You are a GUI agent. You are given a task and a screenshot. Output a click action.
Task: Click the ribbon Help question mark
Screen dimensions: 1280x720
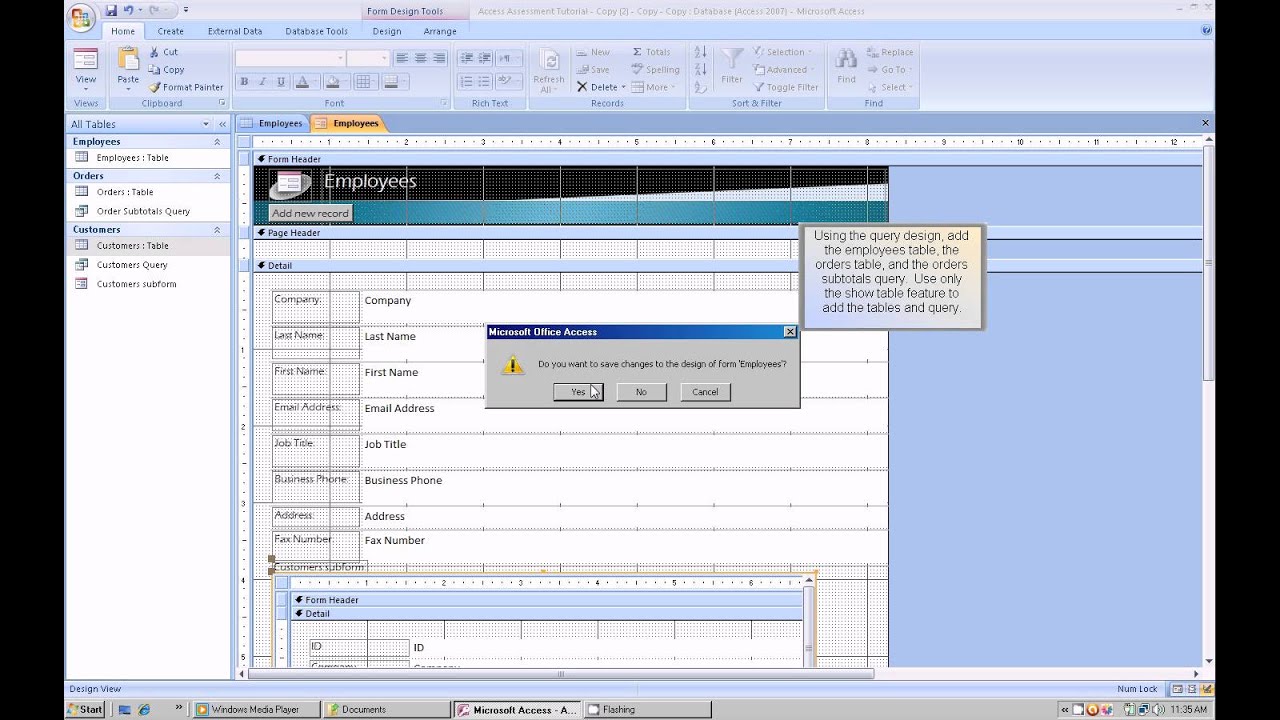pyautogui.click(x=1205, y=31)
